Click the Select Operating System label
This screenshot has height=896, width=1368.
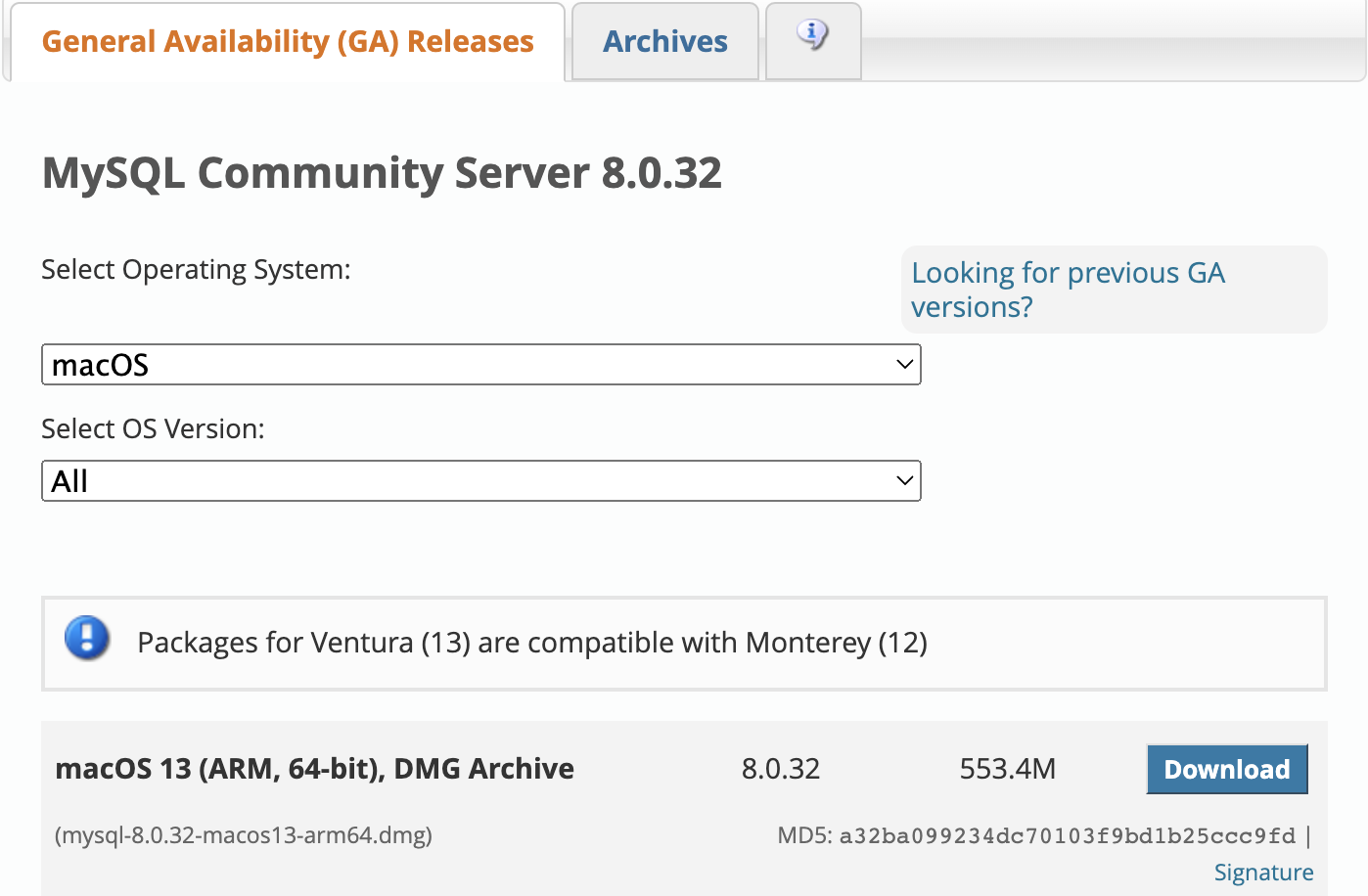pos(196,270)
